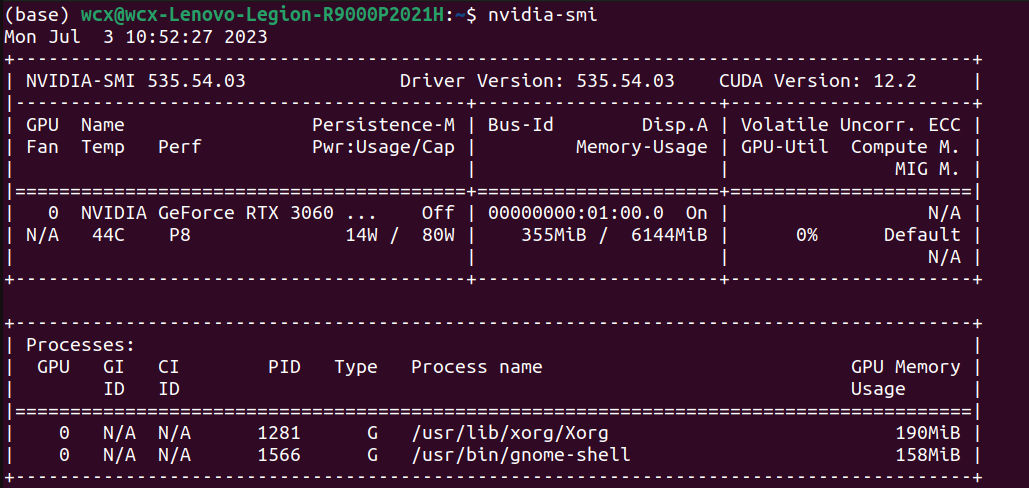Click the memory usage 355MiB / 6144MiB

point(614,235)
